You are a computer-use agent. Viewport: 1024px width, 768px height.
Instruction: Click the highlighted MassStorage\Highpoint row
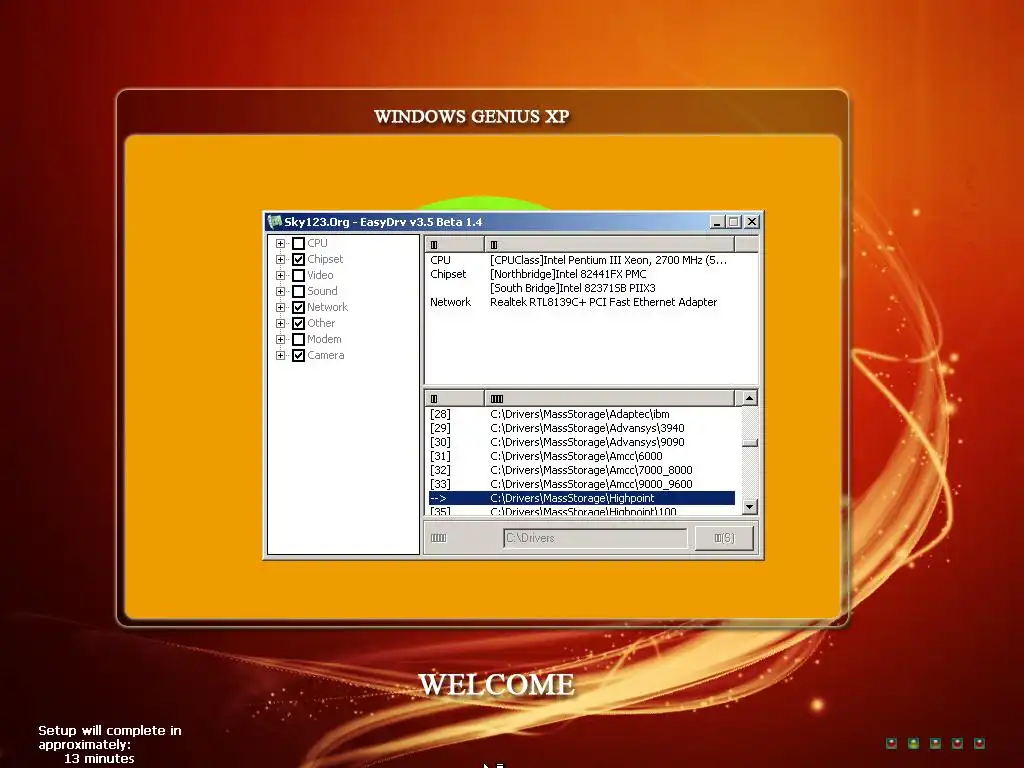click(581, 498)
